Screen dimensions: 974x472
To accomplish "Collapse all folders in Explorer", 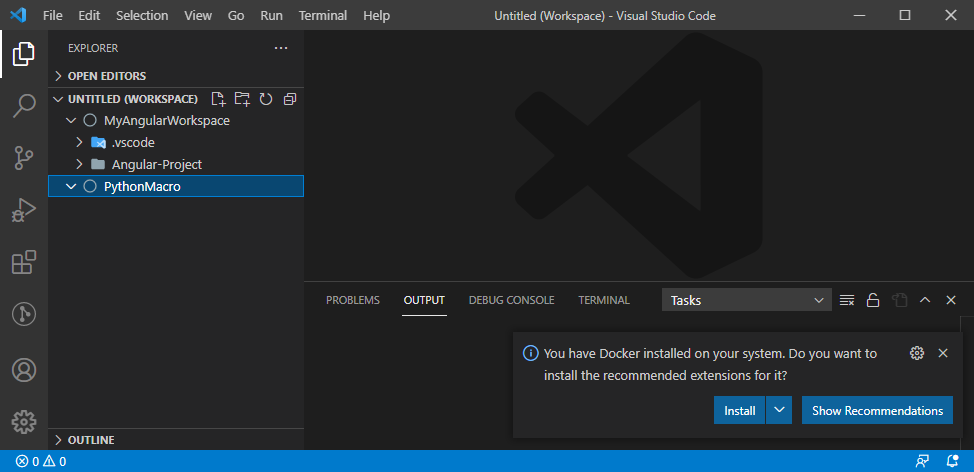I will click(x=289, y=99).
